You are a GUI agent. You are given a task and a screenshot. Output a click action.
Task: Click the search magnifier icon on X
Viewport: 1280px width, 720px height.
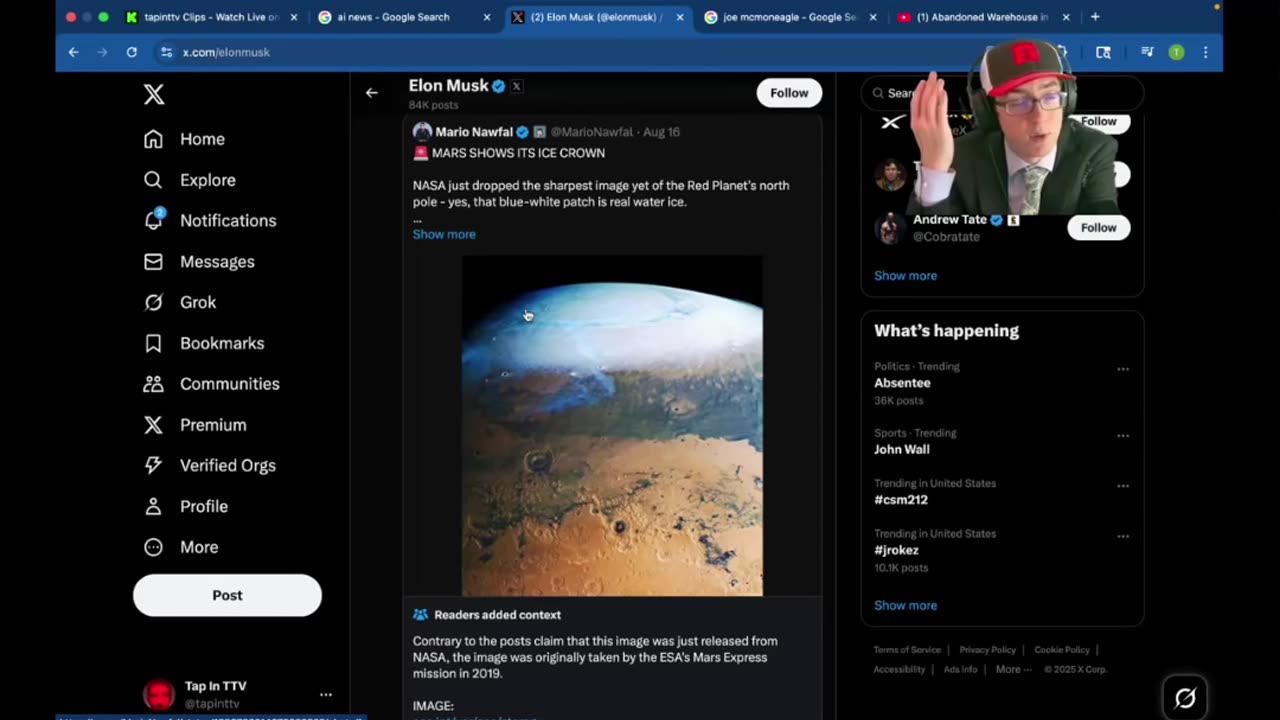click(878, 93)
